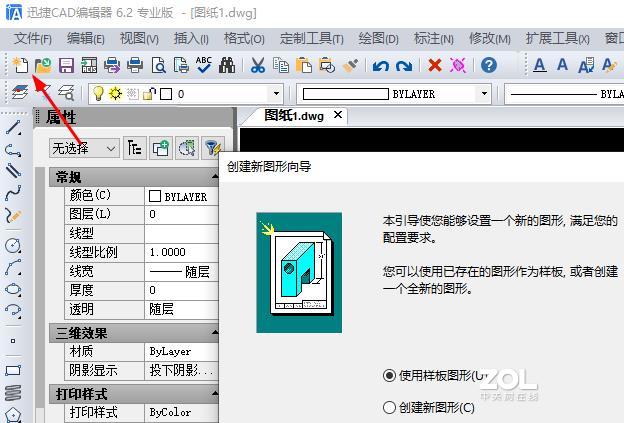Click the Copy icon
The height and width of the screenshot is (423, 624).
pos(281,65)
